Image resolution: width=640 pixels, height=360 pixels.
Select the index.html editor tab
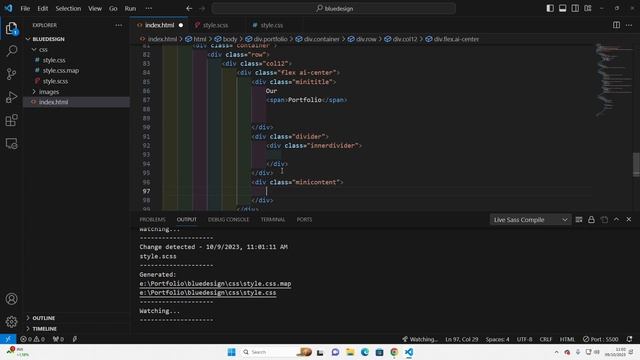(159, 25)
